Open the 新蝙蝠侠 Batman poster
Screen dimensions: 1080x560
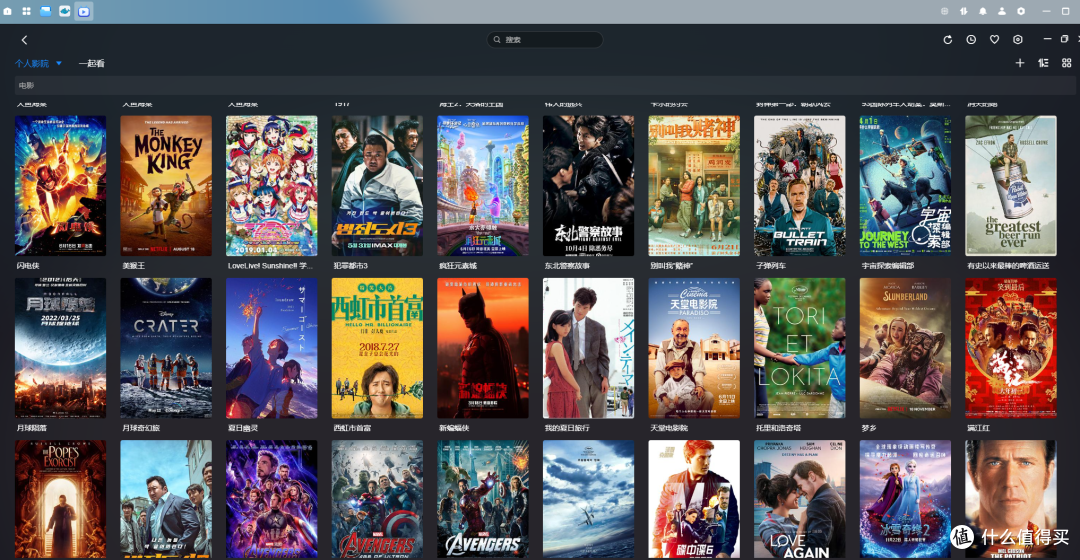click(x=483, y=348)
